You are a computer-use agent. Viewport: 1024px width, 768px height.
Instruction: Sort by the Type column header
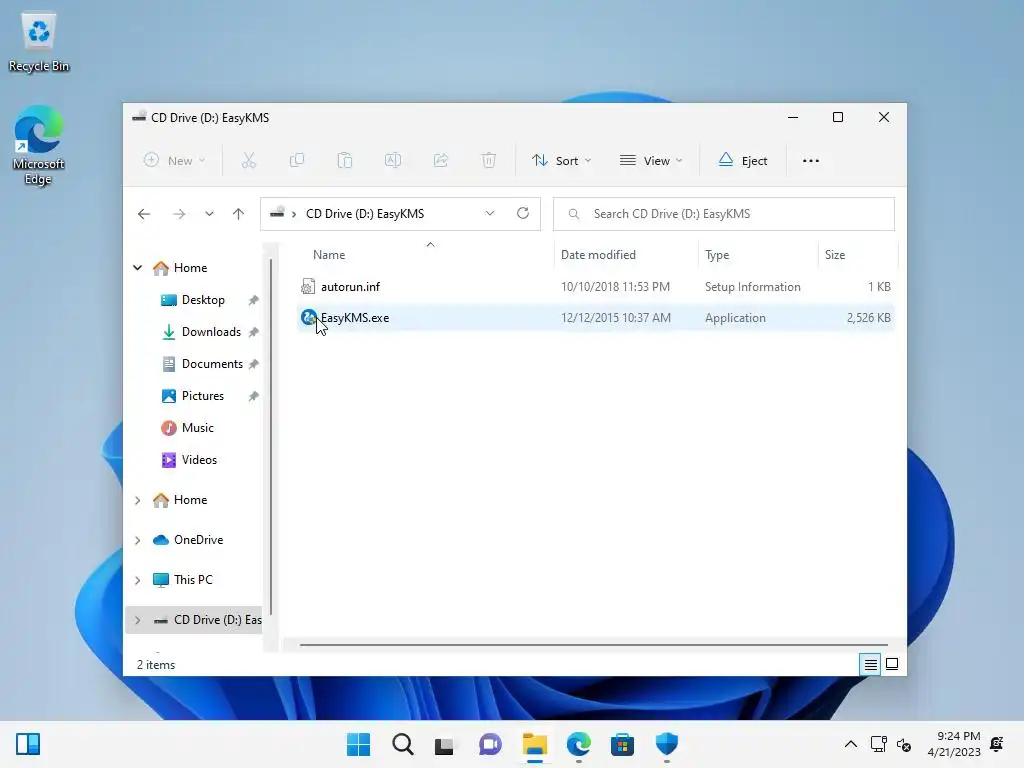[x=717, y=255]
